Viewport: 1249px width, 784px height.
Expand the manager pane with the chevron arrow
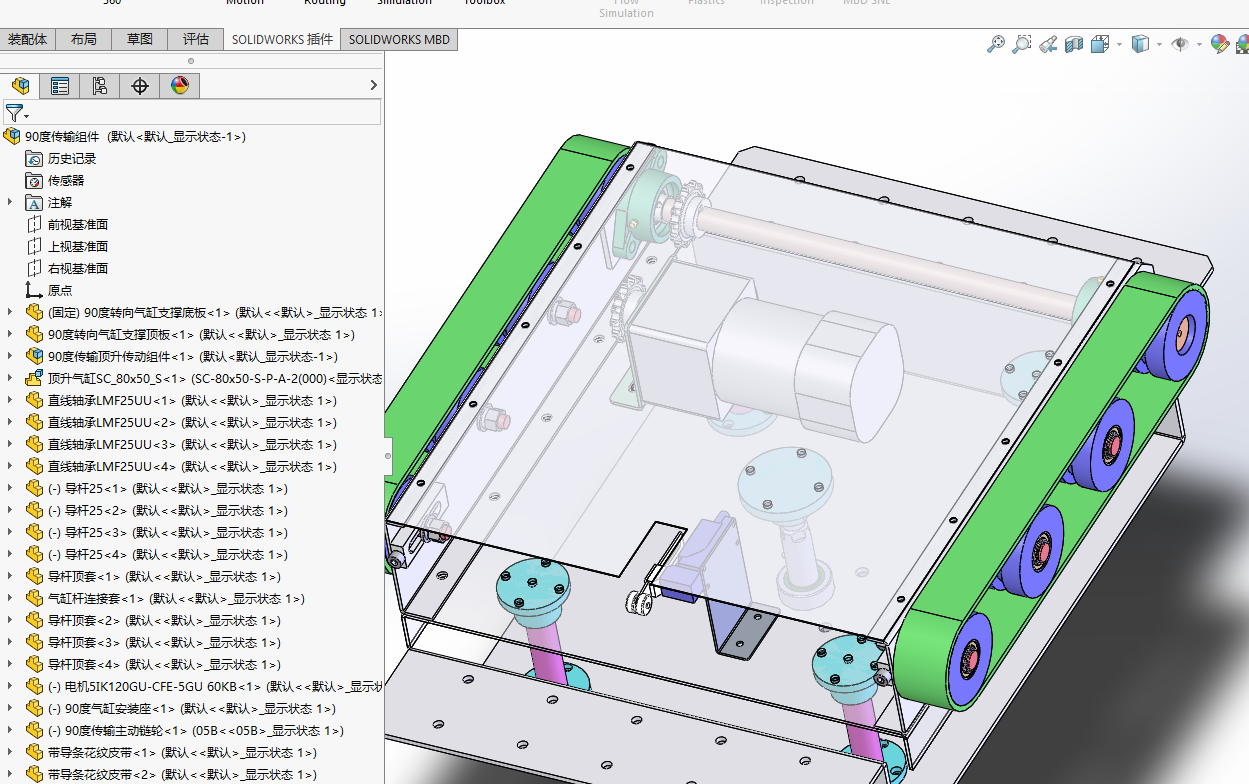point(373,86)
